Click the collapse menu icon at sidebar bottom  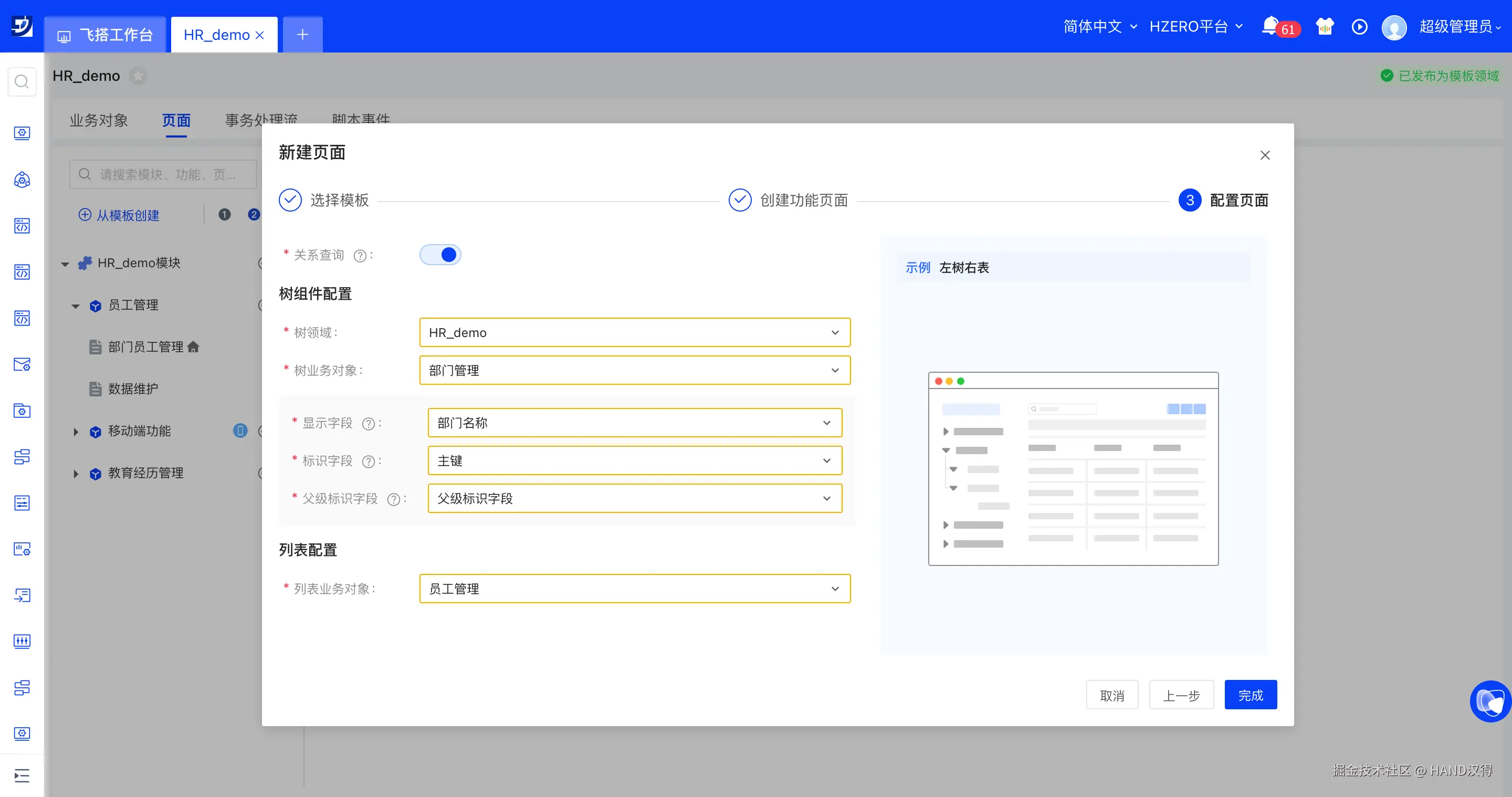tap(22, 776)
